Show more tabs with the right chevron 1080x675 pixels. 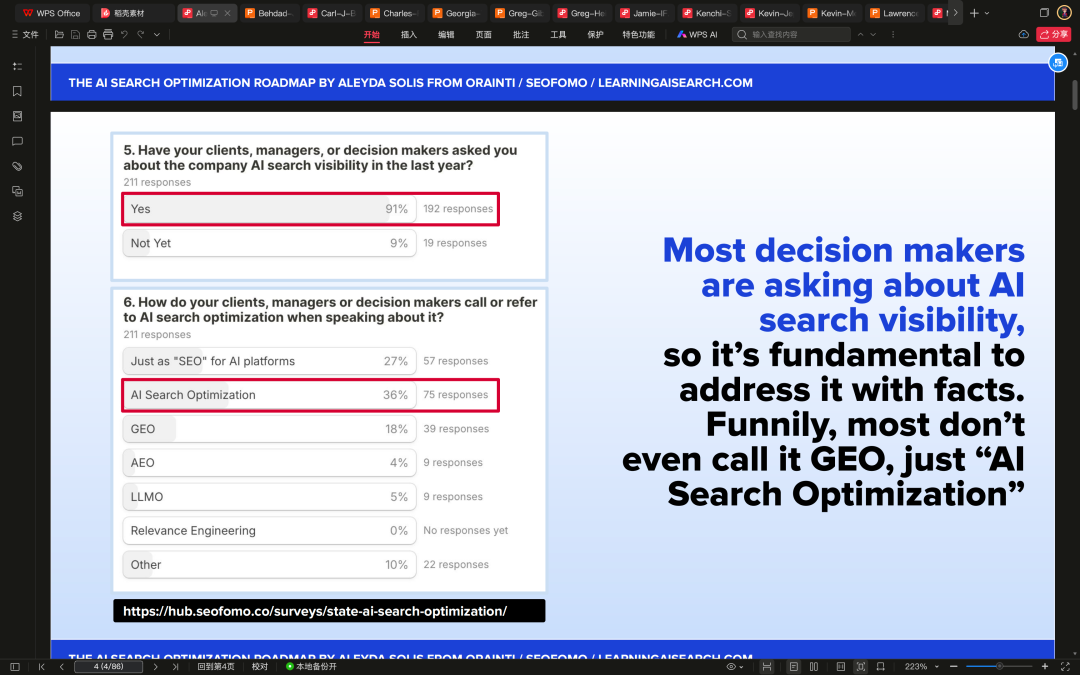pos(955,13)
